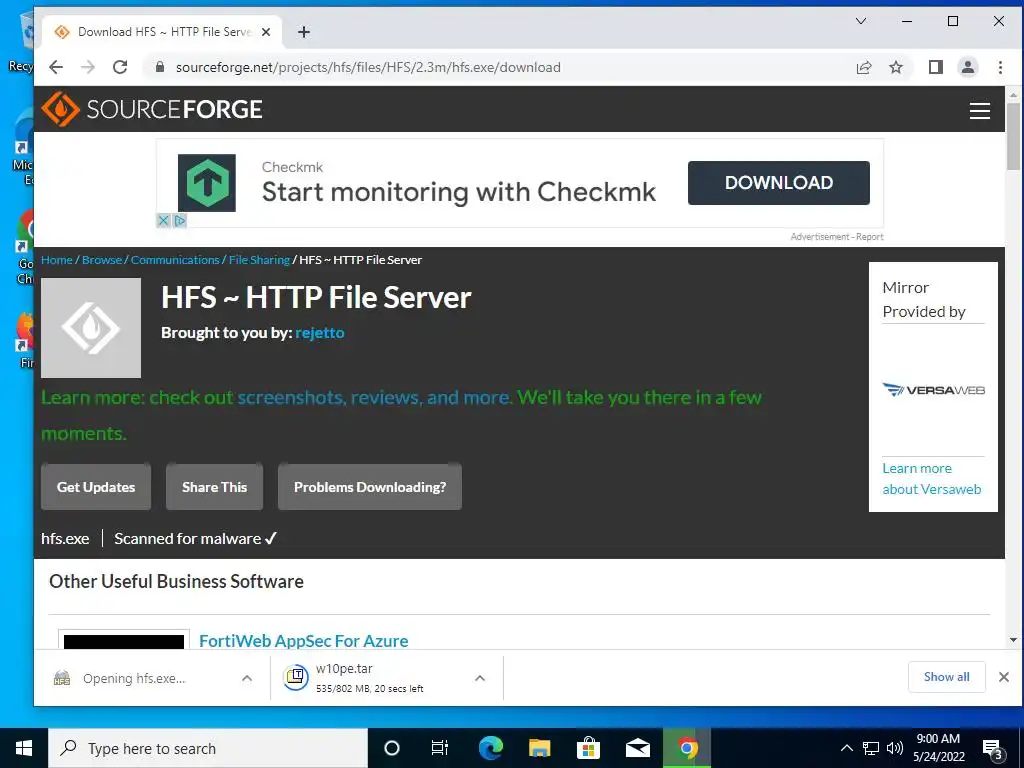1024x768 pixels.
Task: Click Problems Downloading? button
Action: [x=370, y=487]
